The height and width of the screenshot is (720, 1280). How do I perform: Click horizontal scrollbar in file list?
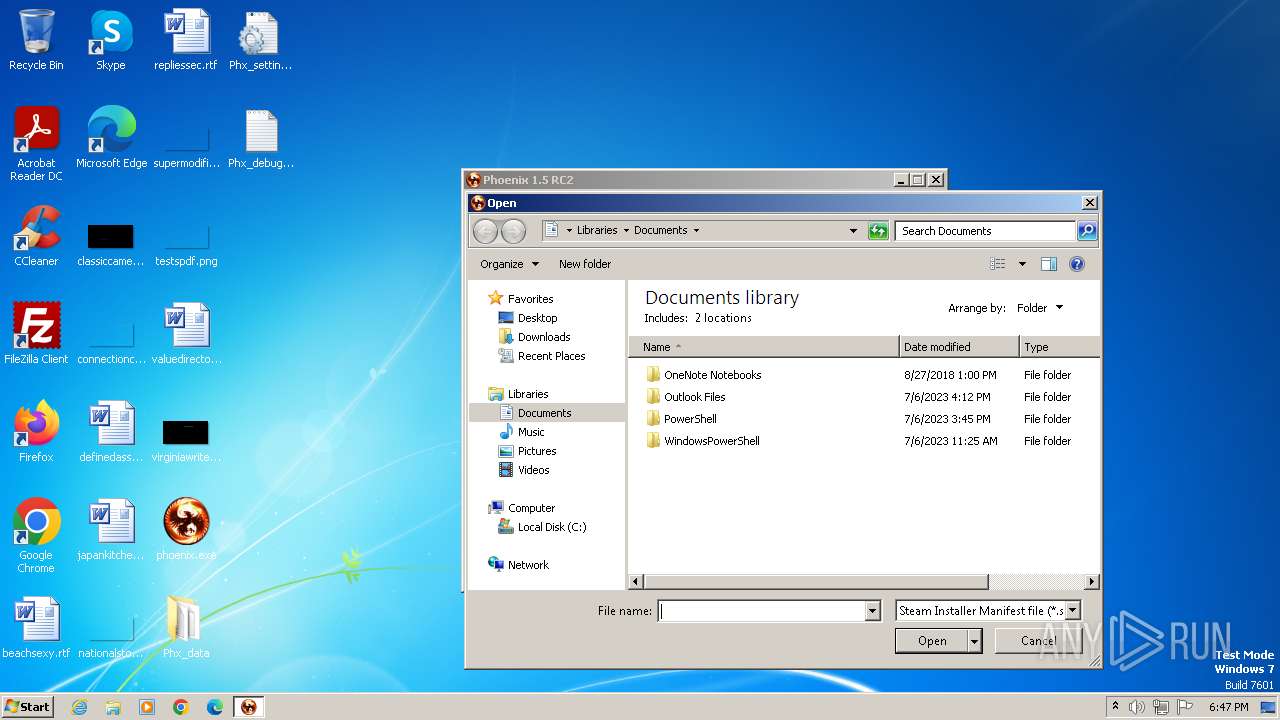[816, 582]
